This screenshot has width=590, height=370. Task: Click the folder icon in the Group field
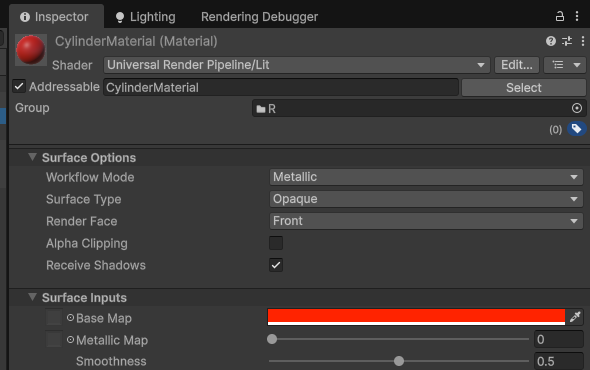pos(261,109)
